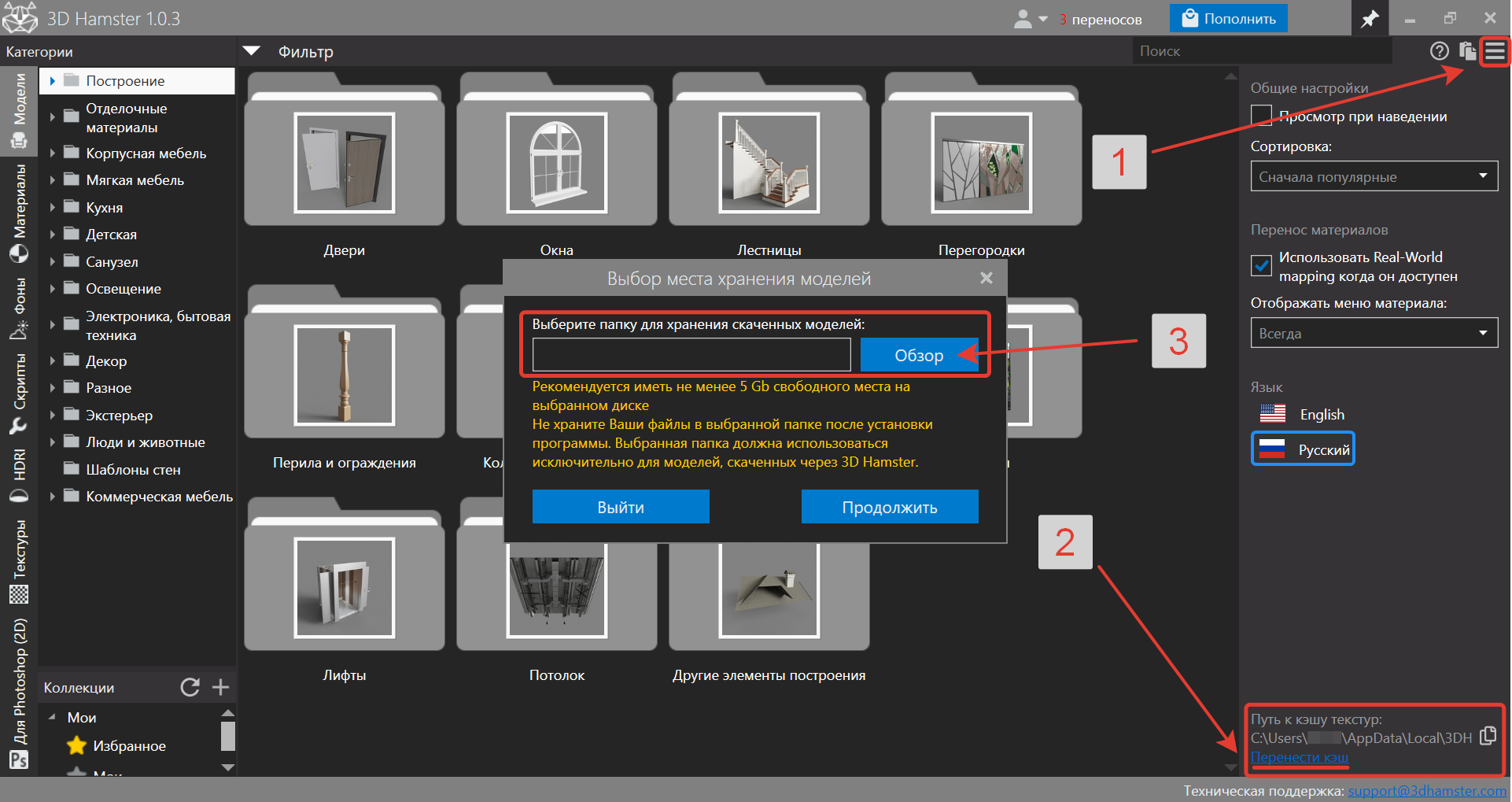Click the Пополнить top-up button
Screen dimensions: 1512x802
[x=1228, y=18]
